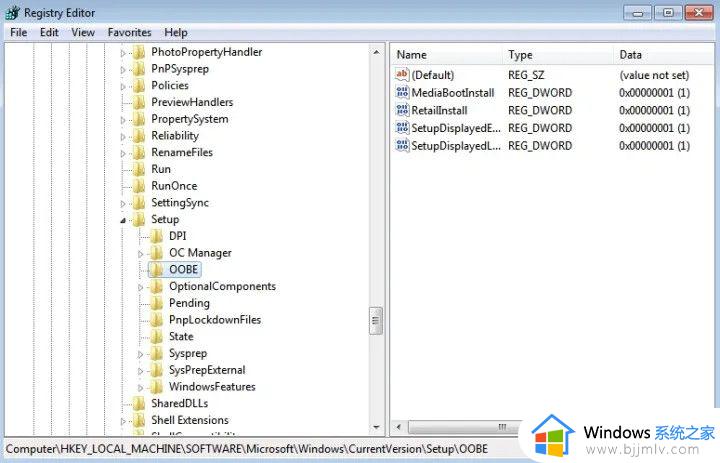The width and height of the screenshot is (720, 463).
Task: Sort values by Name column header
Action: pos(447,55)
